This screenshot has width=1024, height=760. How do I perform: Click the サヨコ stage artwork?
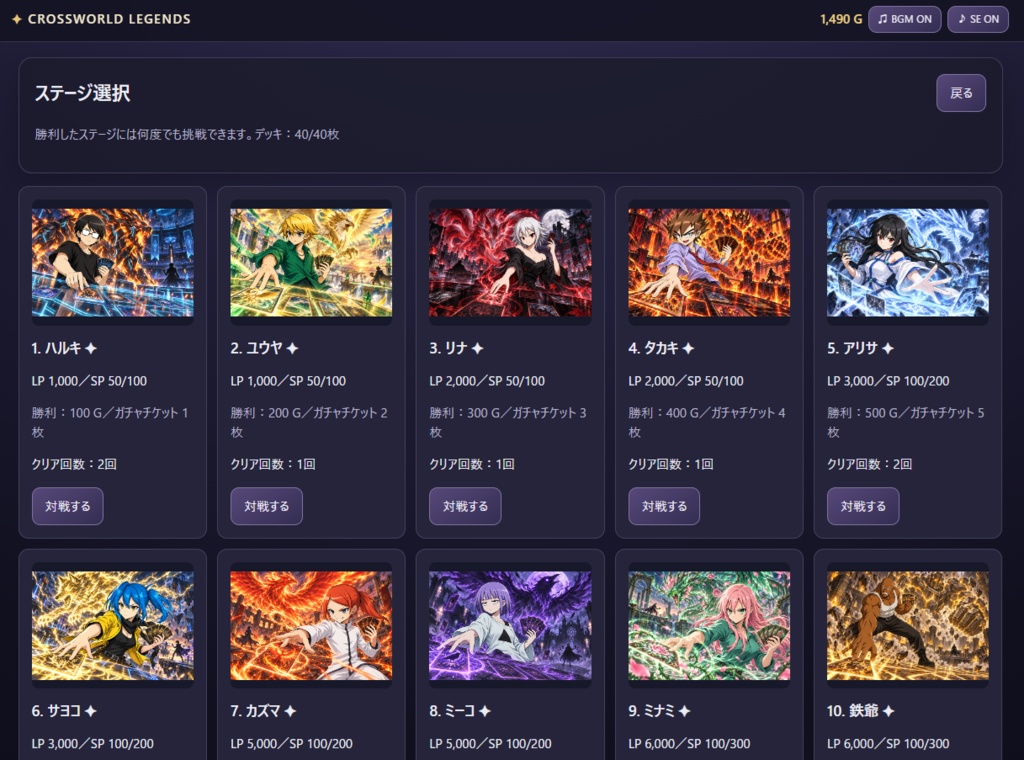point(113,625)
